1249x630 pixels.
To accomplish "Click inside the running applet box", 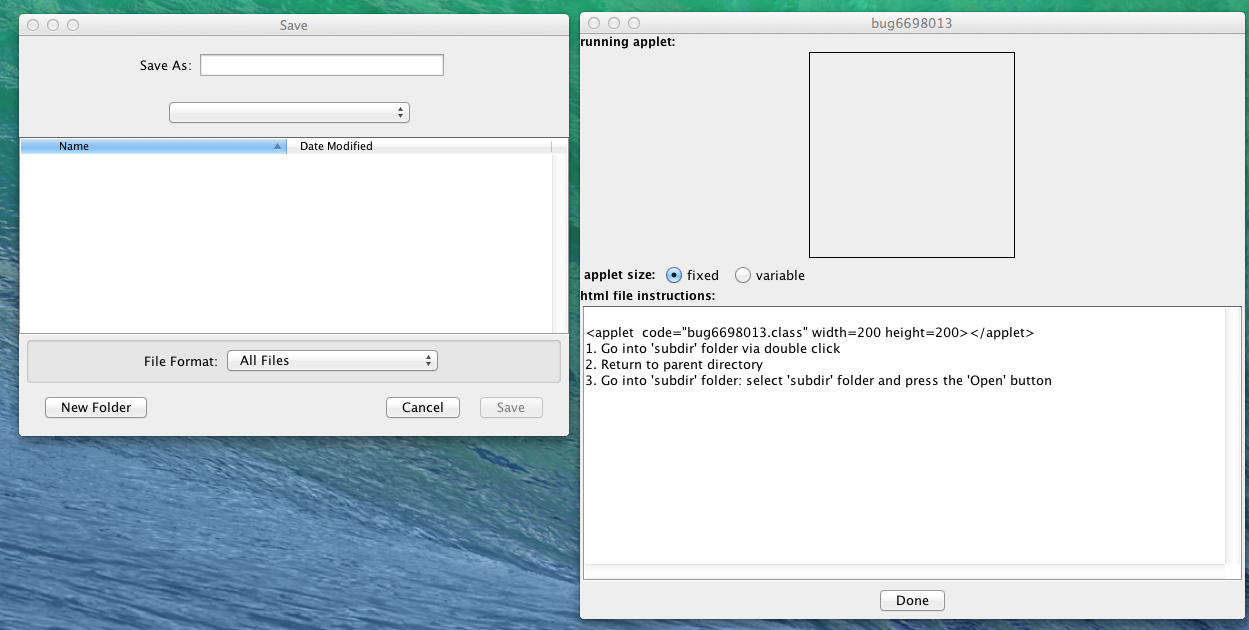I will (911, 155).
